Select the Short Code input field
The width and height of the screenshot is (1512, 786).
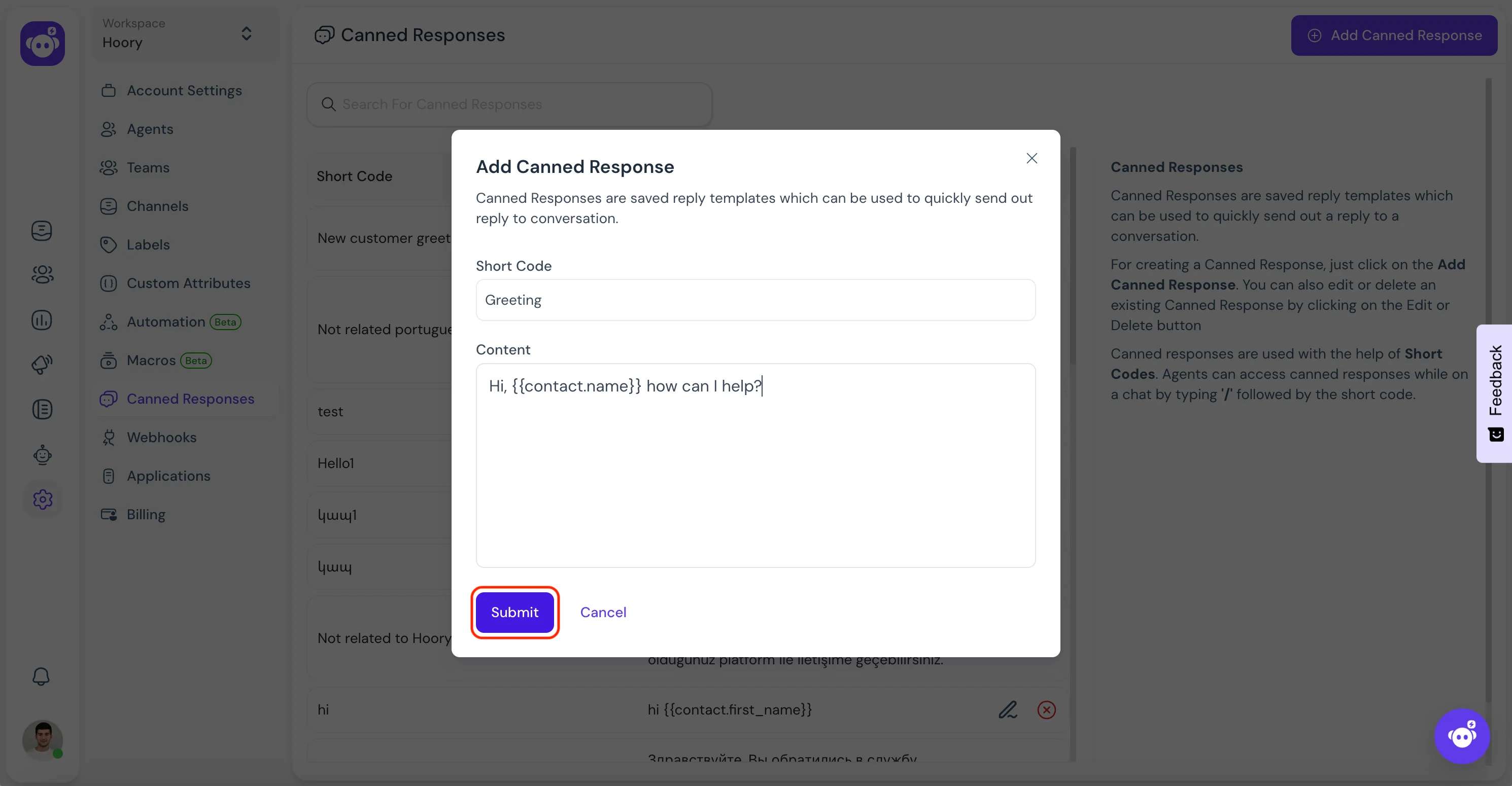[755, 299]
